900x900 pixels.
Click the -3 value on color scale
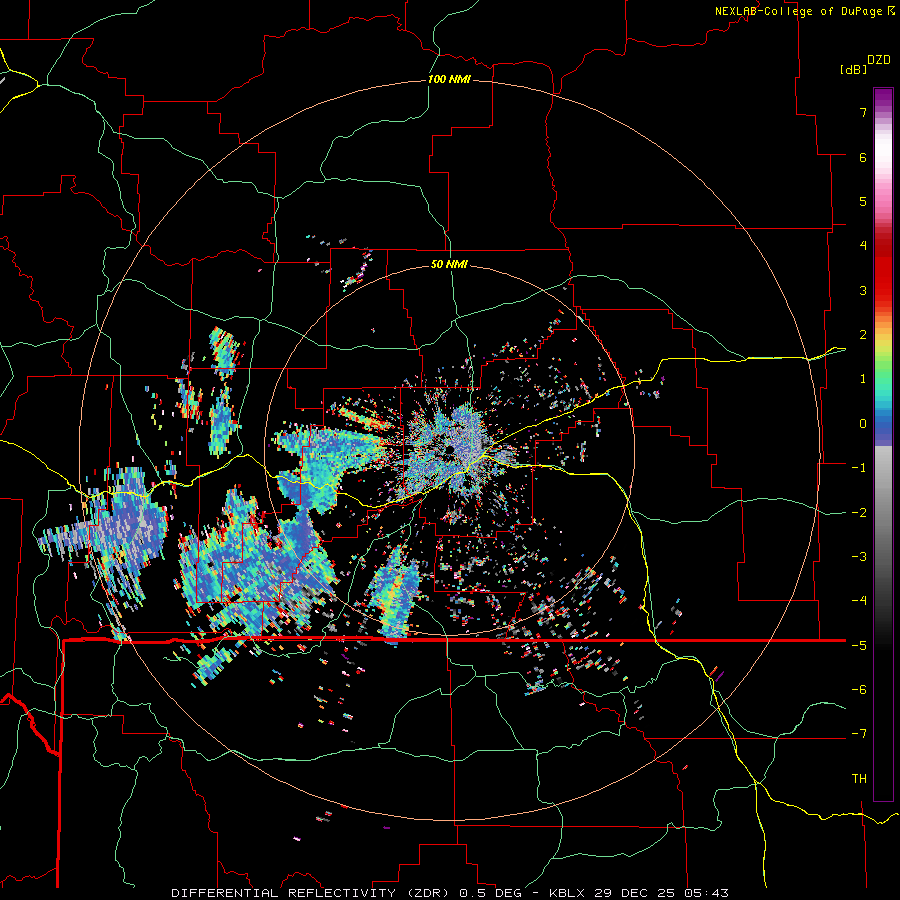(859, 557)
